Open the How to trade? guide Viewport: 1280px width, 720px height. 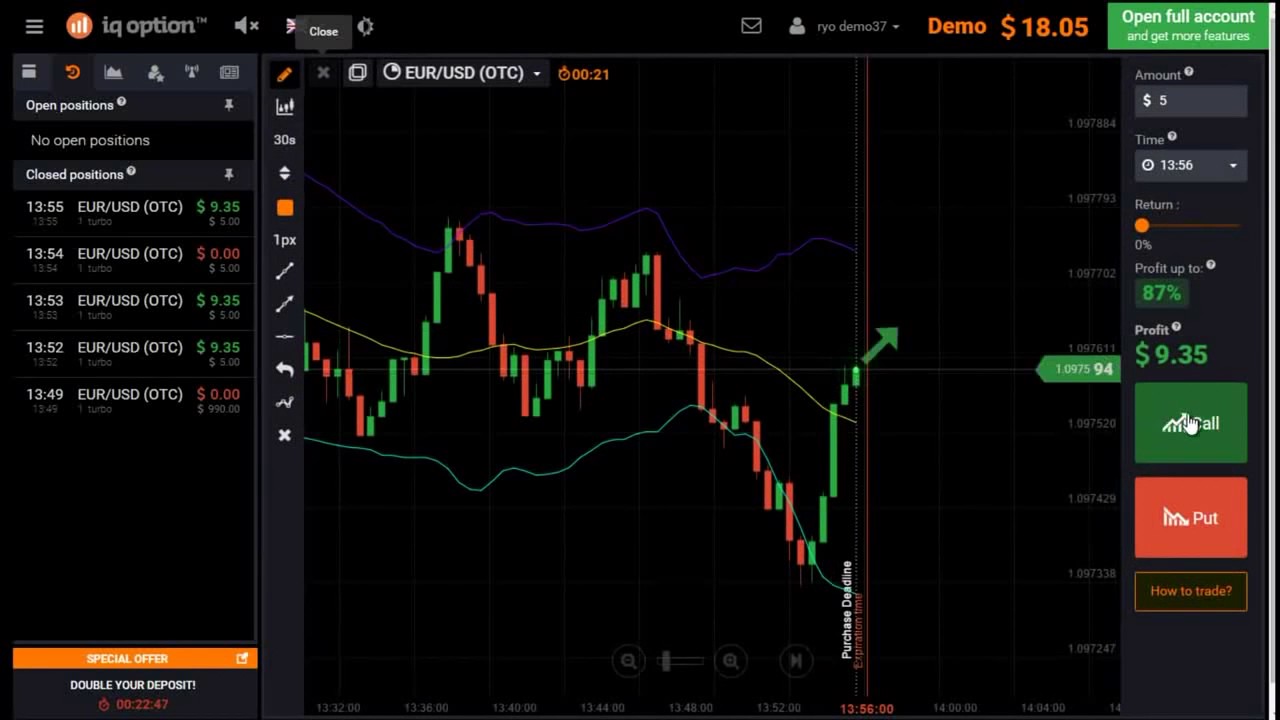pyautogui.click(x=1191, y=591)
